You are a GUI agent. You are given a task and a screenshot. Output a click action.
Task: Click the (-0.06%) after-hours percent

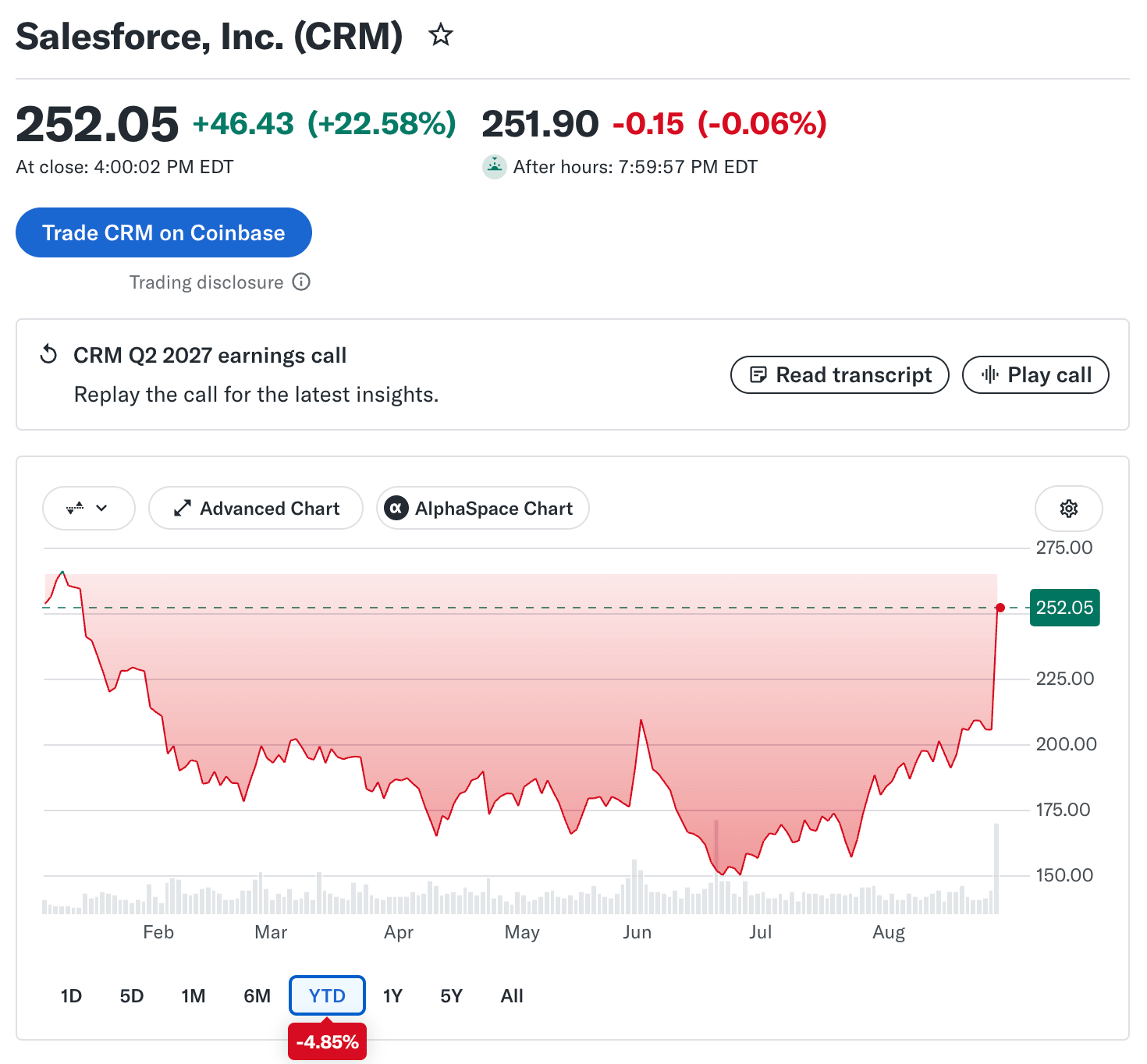click(762, 124)
